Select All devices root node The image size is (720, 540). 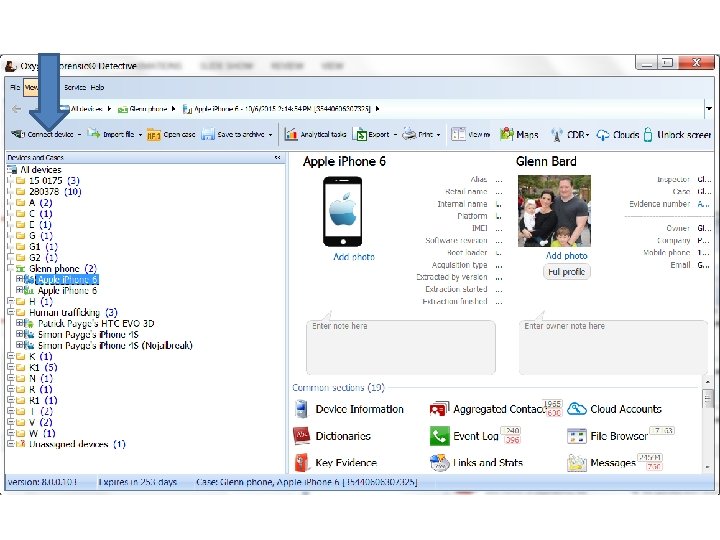pos(40,169)
